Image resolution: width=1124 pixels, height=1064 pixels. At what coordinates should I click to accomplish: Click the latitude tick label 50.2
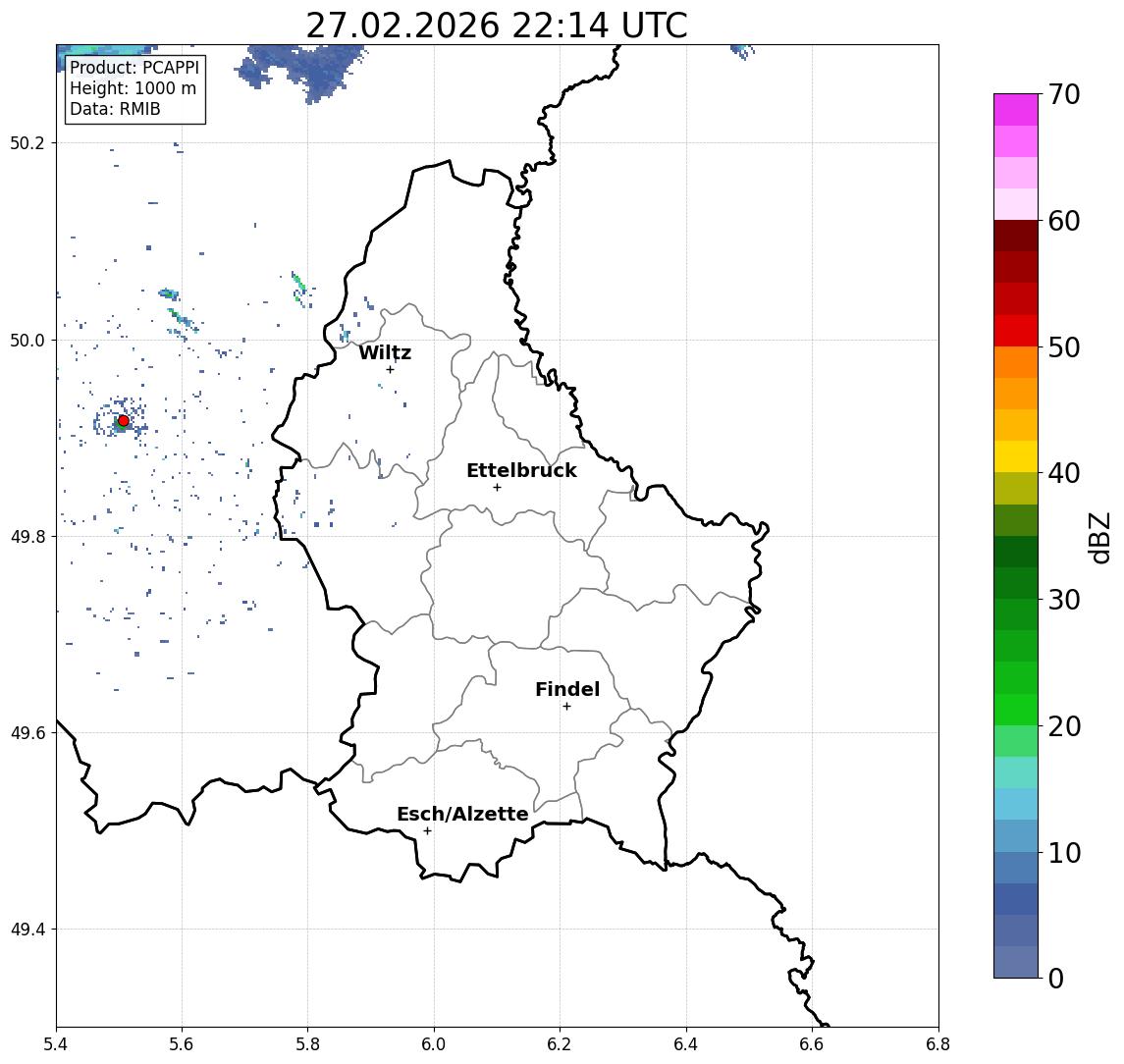pos(27,142)
